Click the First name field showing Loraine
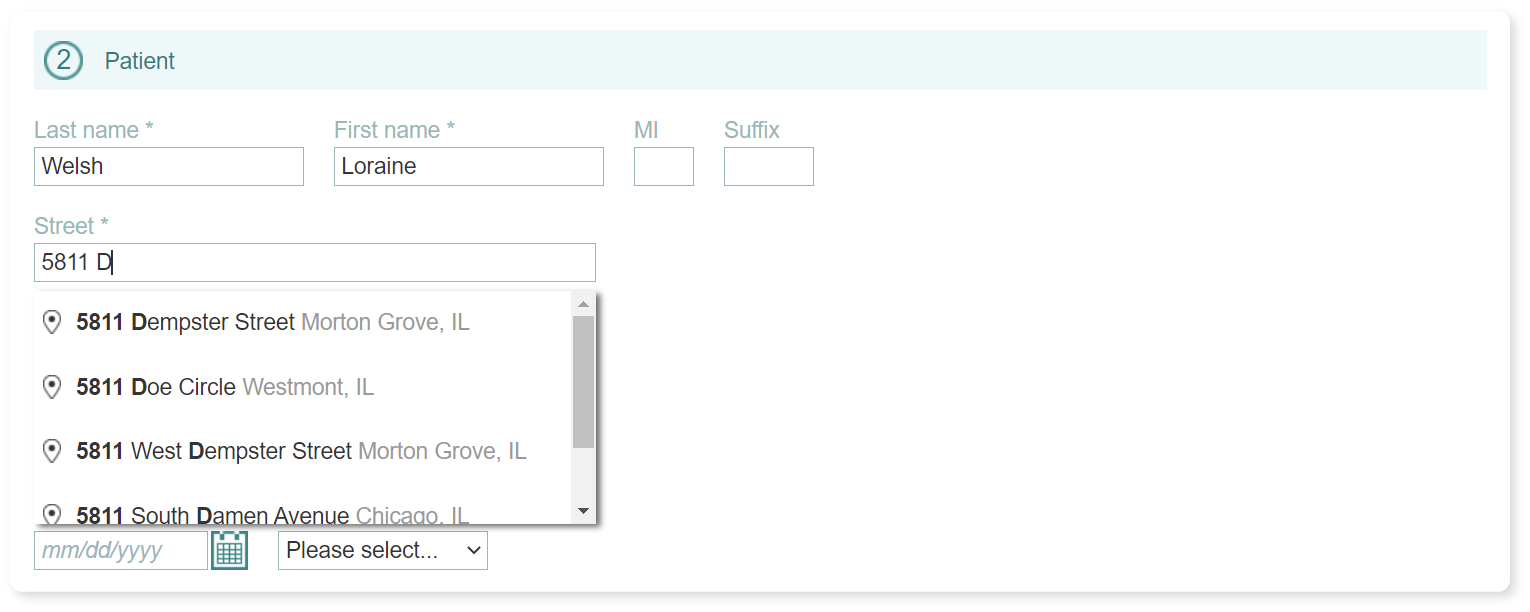Image resolution: width=1530 pixels, height=612 pixels. (468, 166)
